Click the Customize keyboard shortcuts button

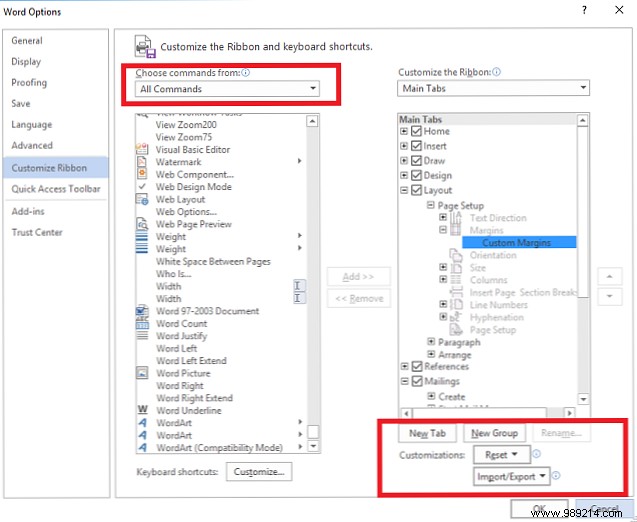259,471
